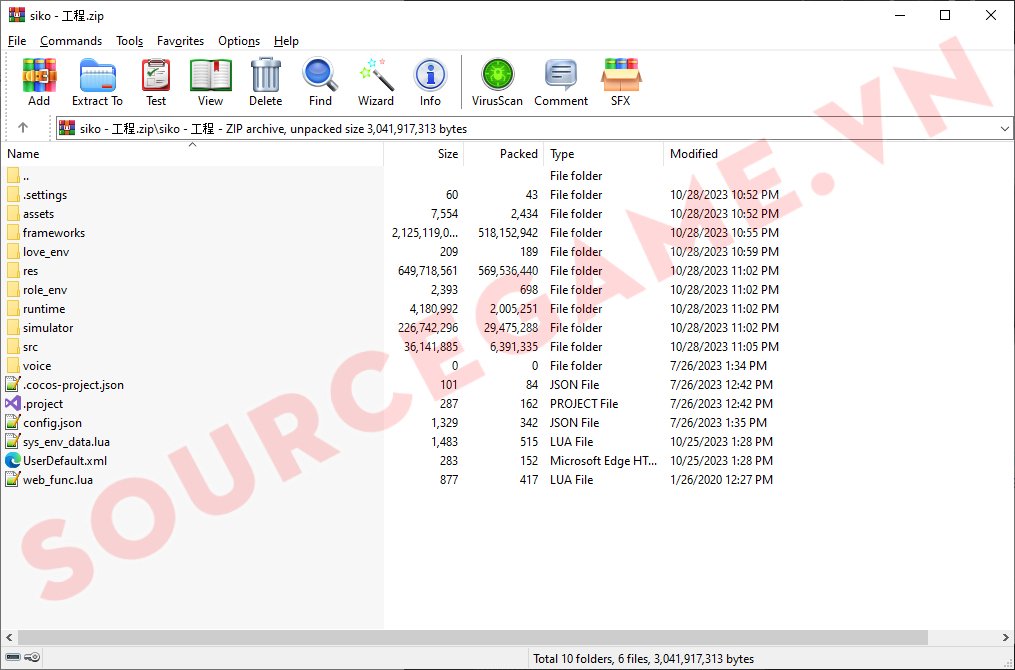Select the frameworks folder

(54, 233)
